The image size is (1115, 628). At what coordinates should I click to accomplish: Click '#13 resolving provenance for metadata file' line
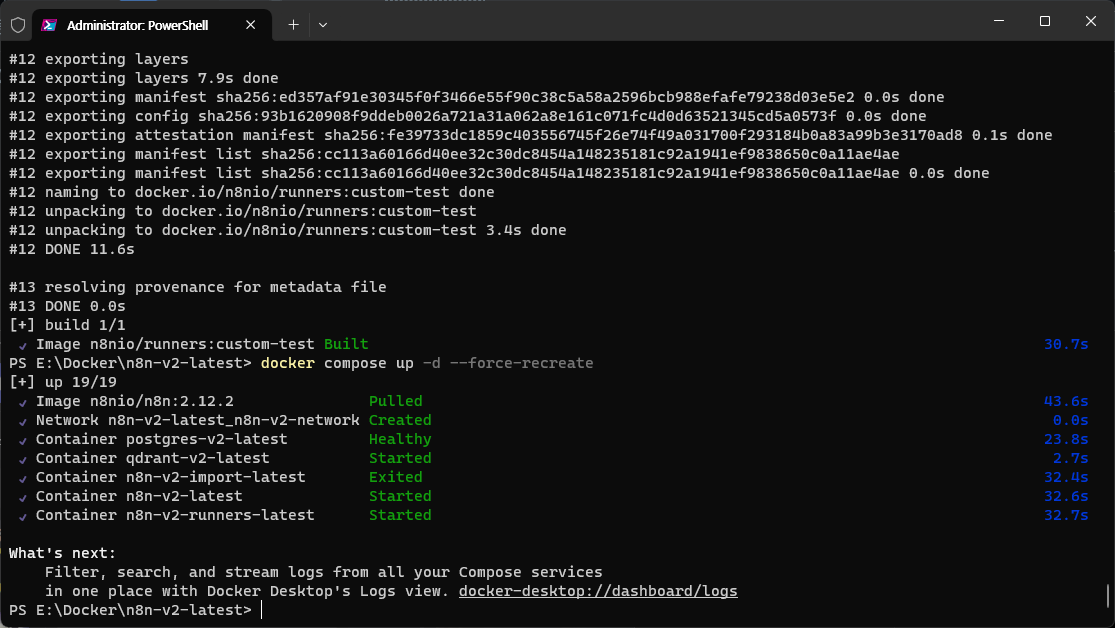[x=198, y=287]
